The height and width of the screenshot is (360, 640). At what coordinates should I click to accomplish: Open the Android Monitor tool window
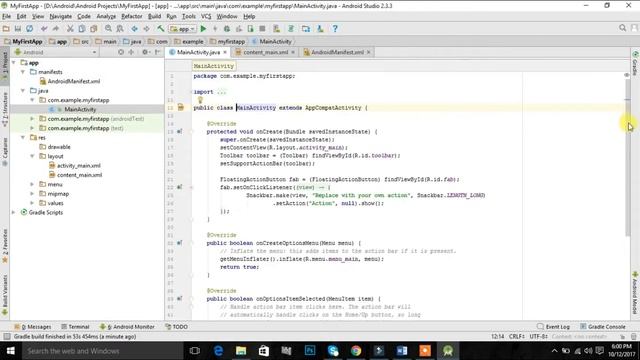tap(127, 327)
